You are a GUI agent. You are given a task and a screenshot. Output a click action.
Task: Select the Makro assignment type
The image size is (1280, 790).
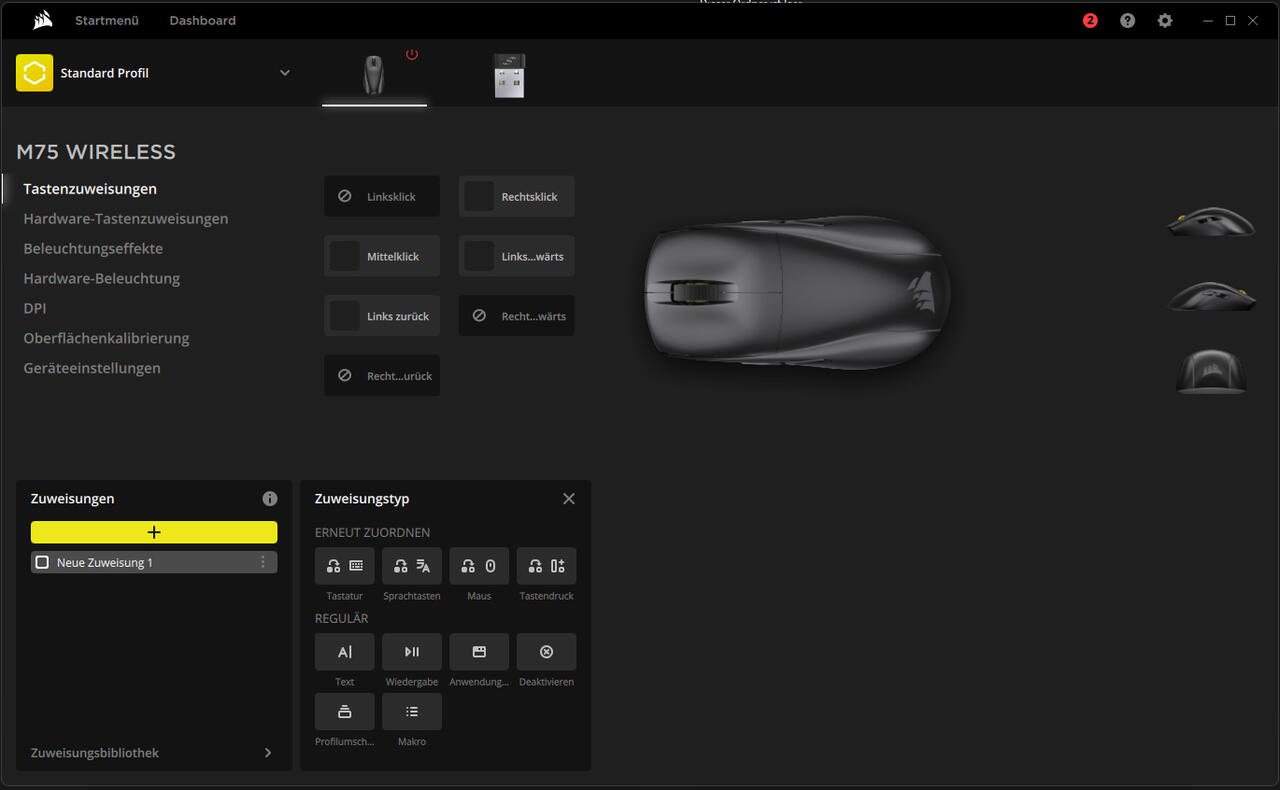point(412,712)
